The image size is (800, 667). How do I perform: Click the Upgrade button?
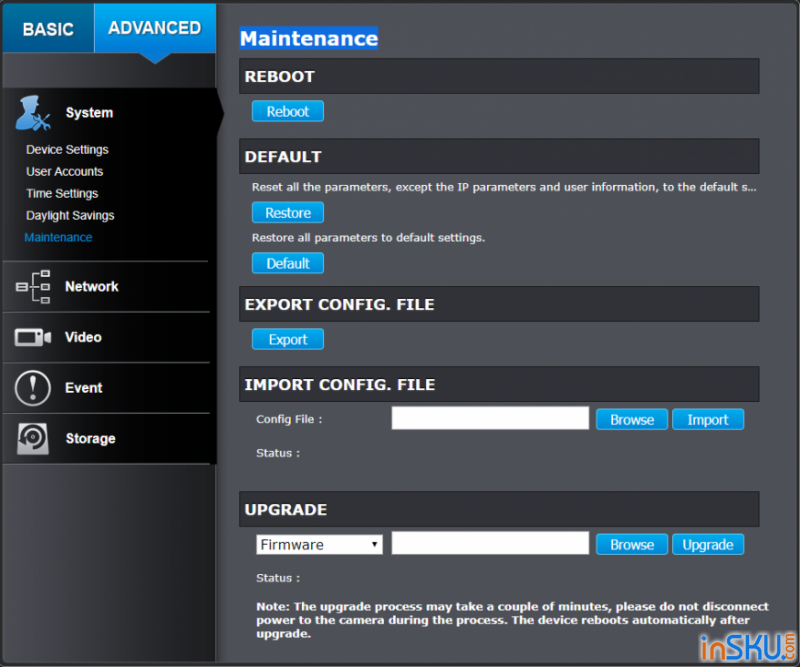pos(708,545)
